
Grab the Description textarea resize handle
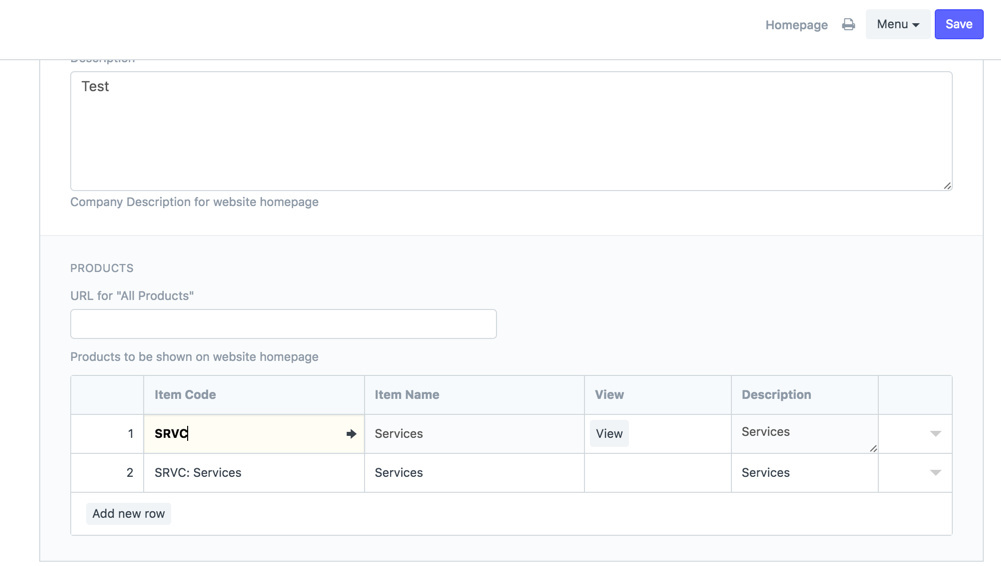tap(947, 186)
